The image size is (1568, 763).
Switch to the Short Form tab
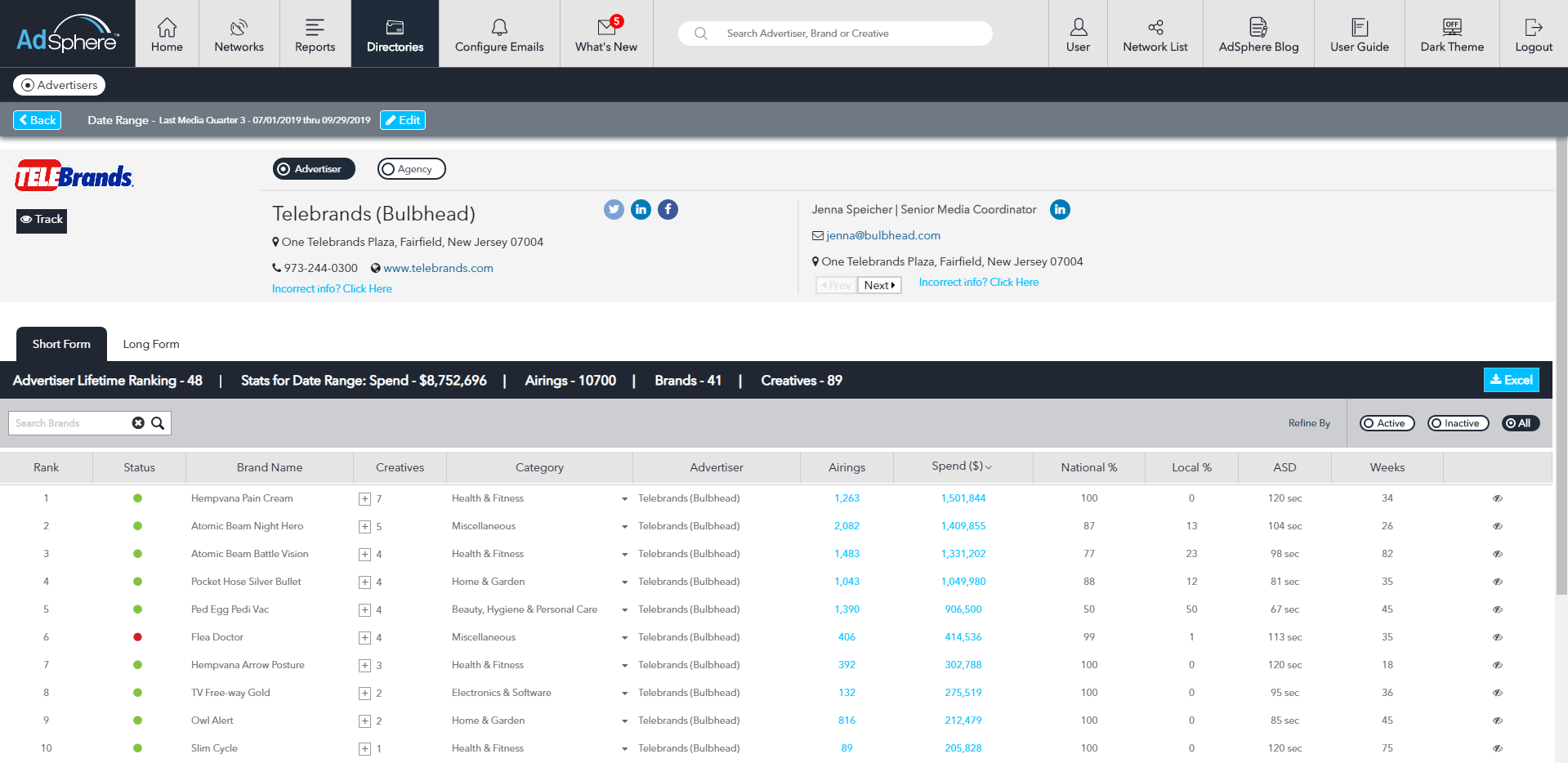[61, 344]
